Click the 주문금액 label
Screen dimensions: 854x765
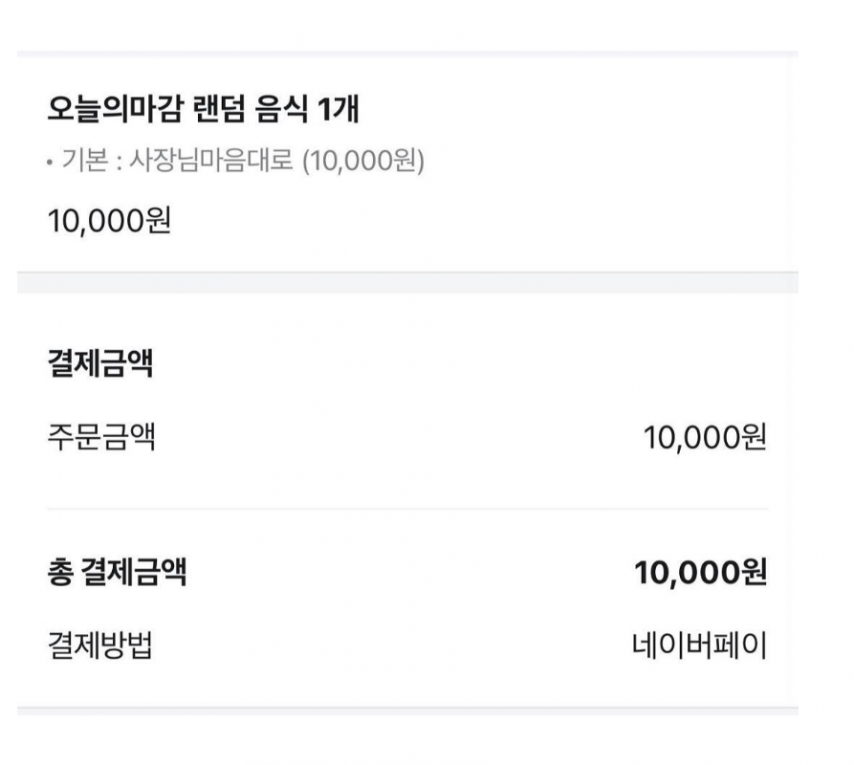[101, 436]
